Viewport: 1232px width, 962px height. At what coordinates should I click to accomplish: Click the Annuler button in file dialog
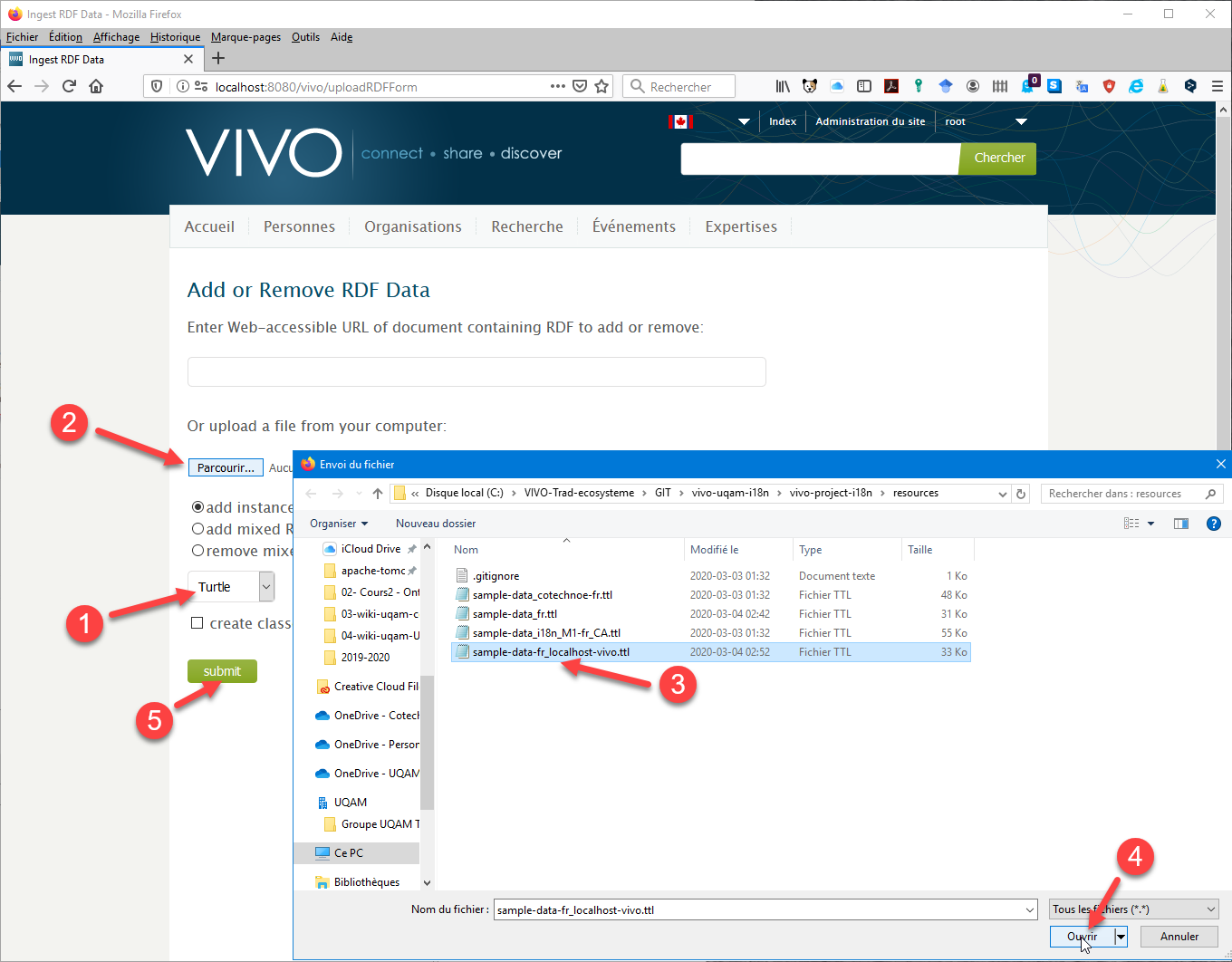click(x=1179, y=937)
